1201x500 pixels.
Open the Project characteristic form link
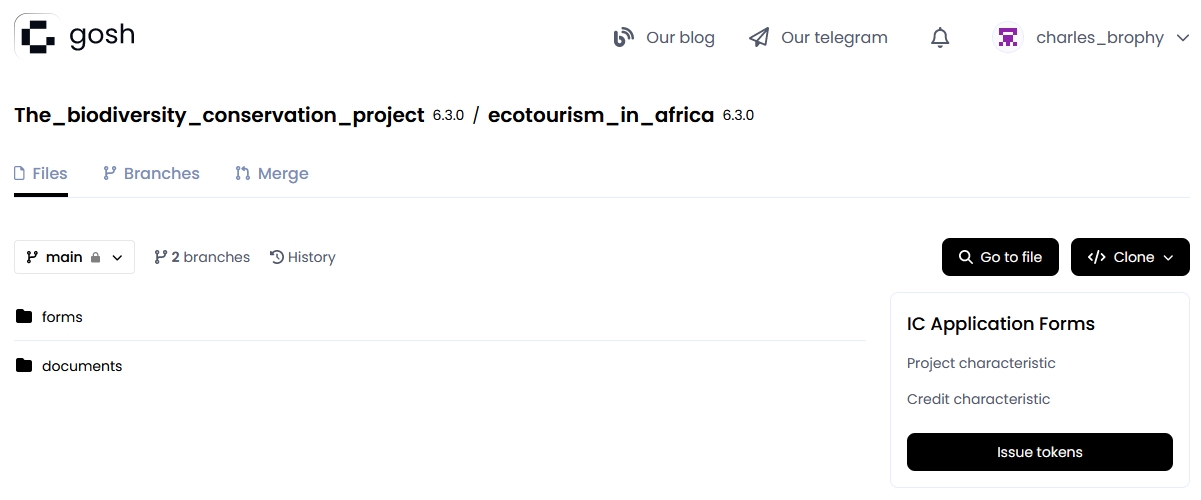point(981,363)
